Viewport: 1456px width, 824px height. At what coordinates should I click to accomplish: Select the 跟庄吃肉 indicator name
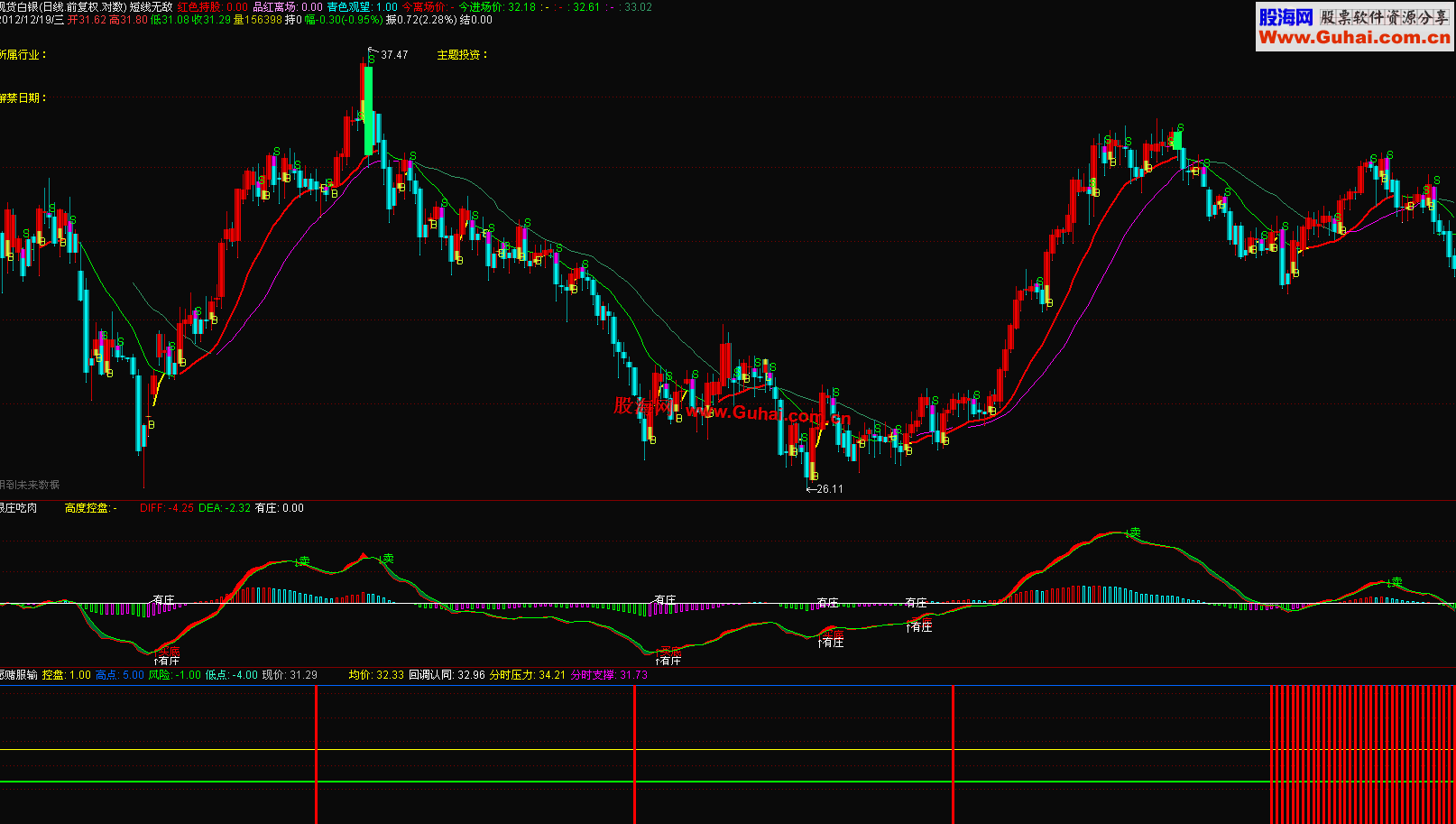(x=19, y=508)
